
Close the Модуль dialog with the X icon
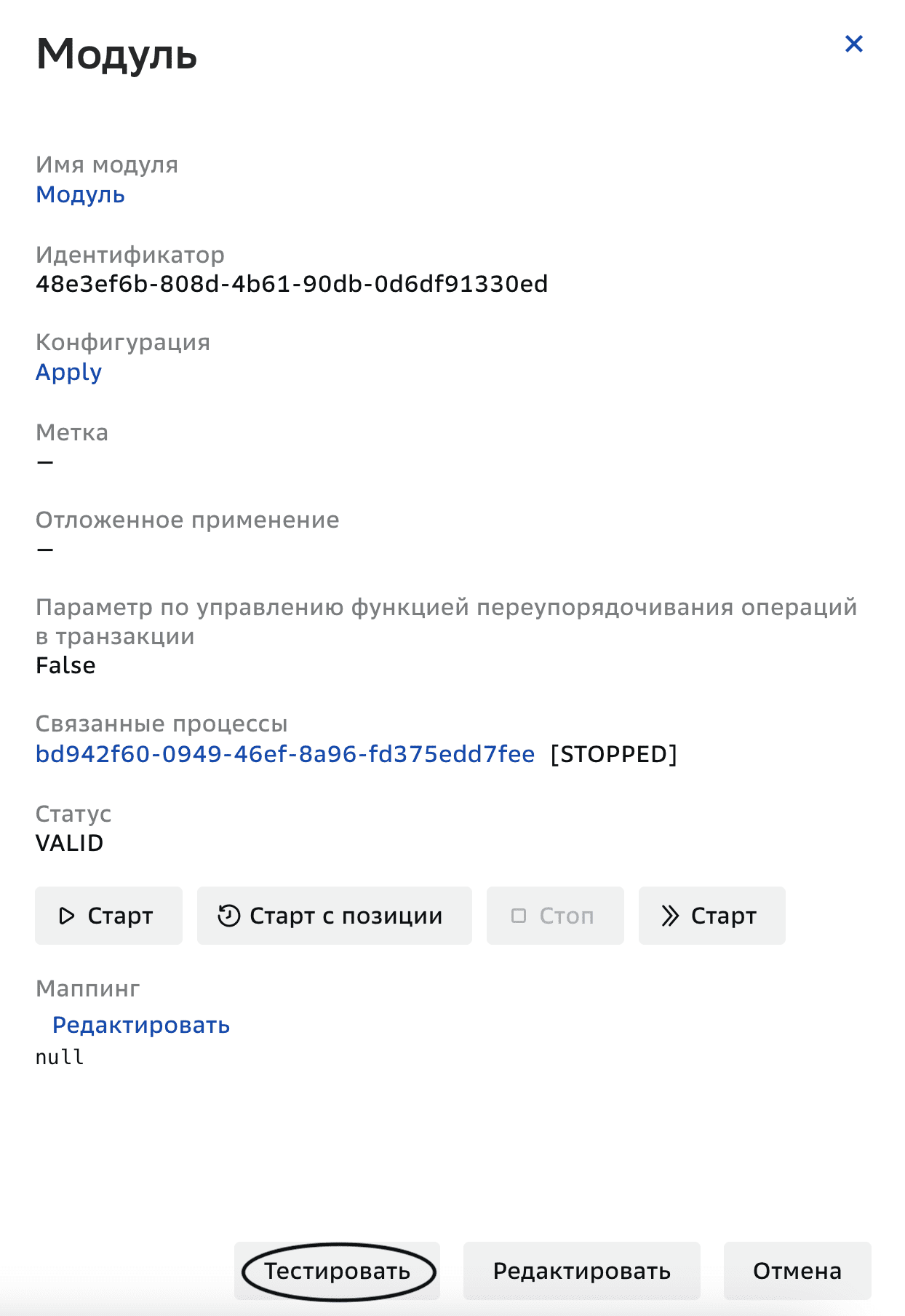pyautogui.click(x=856, y=44)
